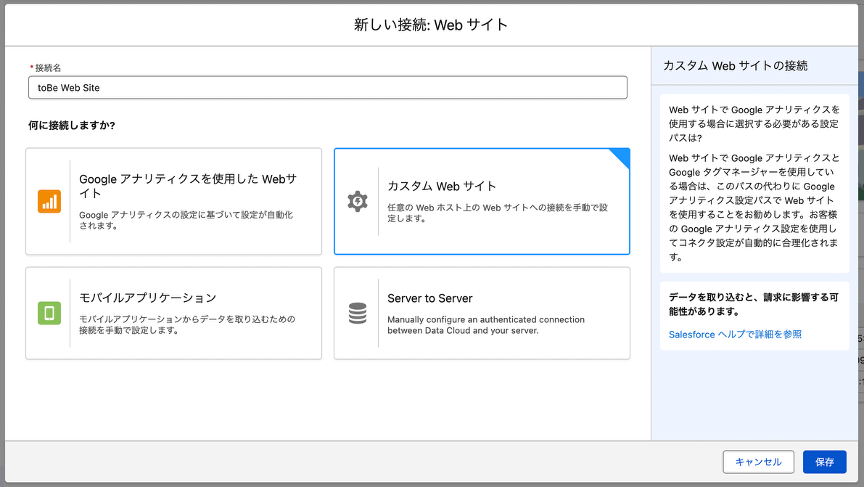Click the gear icon for カスタム Web サイト
Viewport: 864px width, 488px height.
[357, 201]
